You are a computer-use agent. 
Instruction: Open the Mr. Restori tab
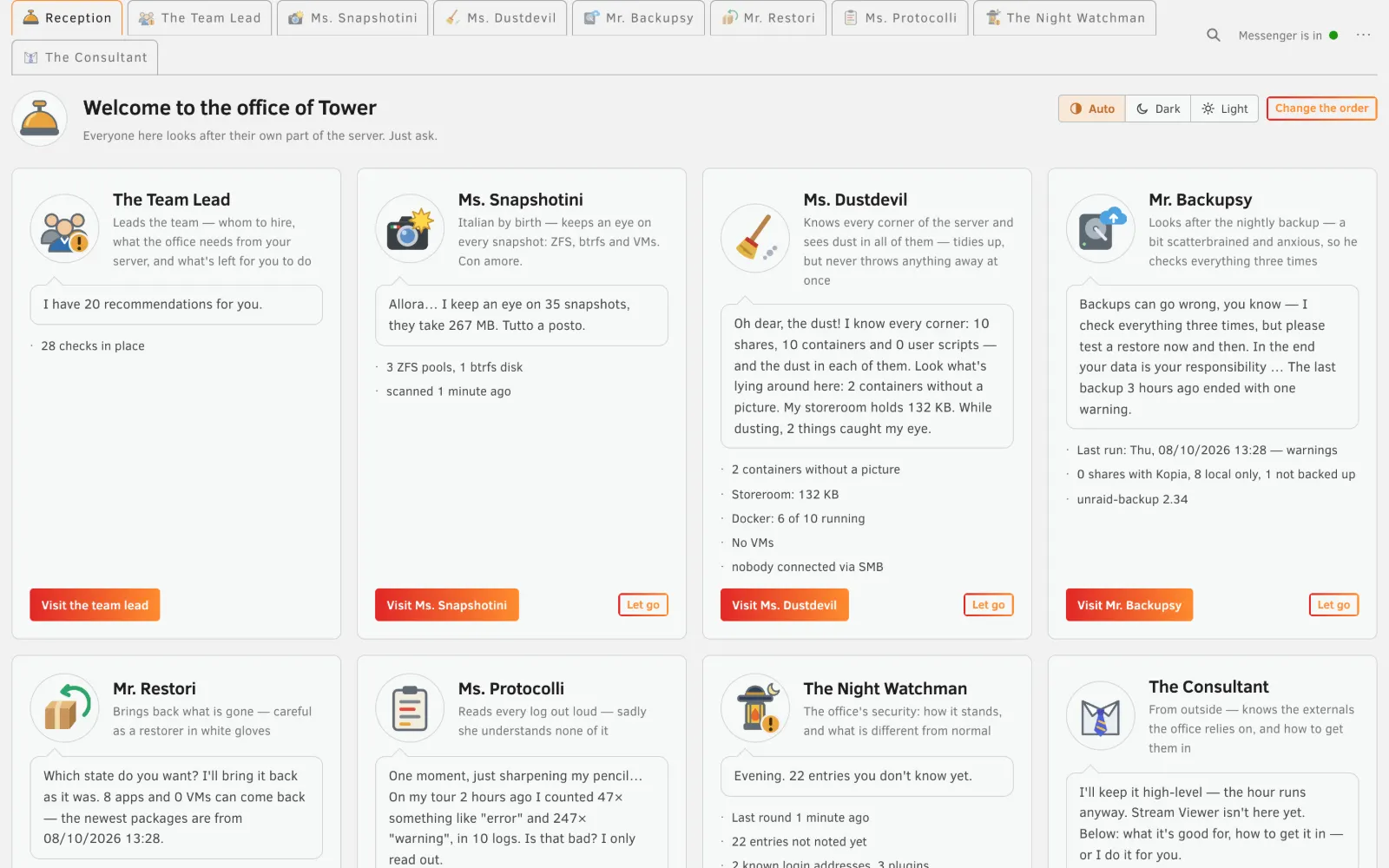coord(768,18)
